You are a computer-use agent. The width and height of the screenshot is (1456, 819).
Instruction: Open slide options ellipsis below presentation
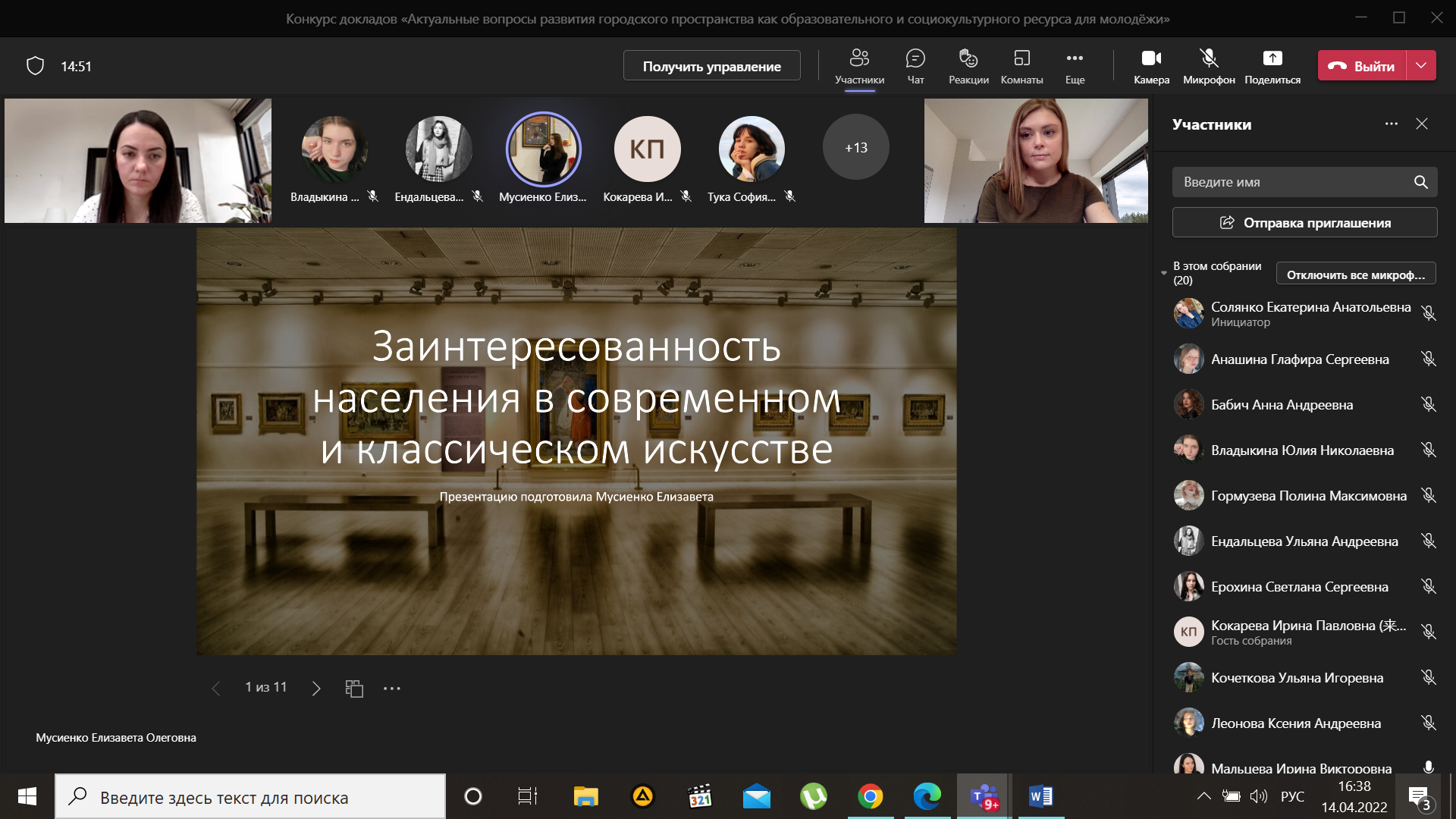391,688
